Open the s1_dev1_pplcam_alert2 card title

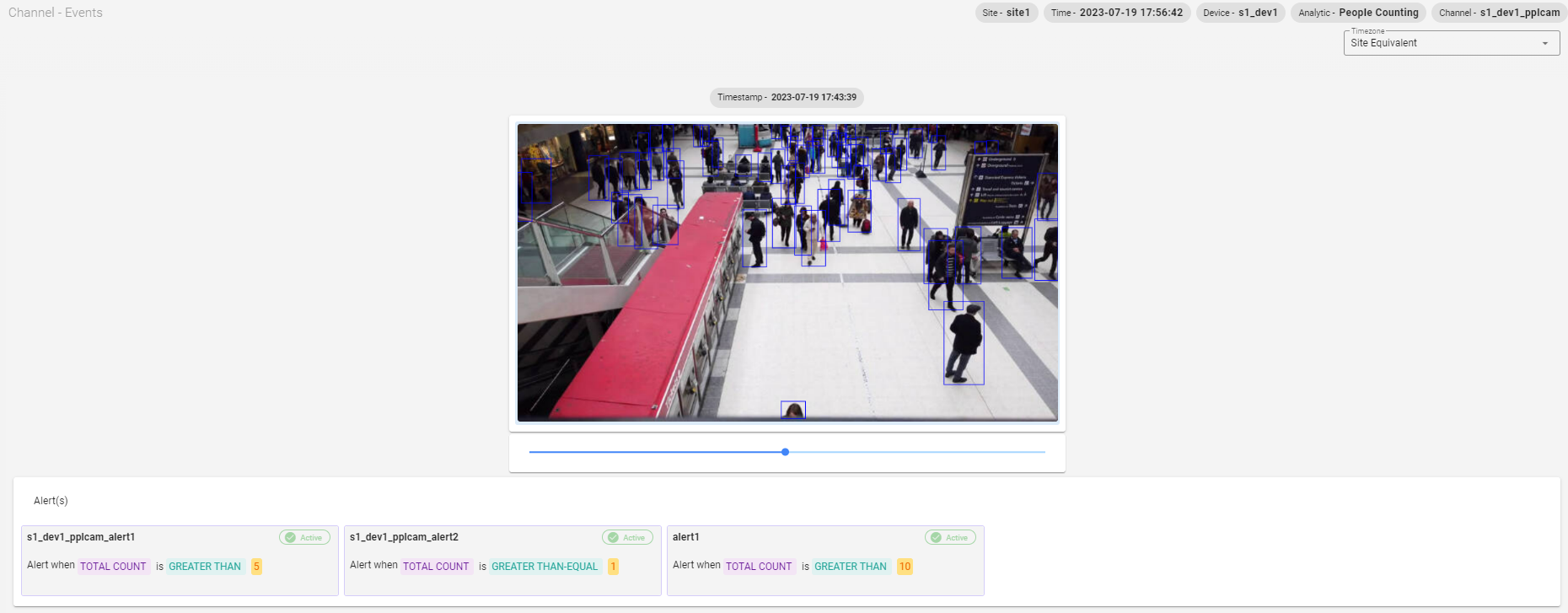[404, 537]
